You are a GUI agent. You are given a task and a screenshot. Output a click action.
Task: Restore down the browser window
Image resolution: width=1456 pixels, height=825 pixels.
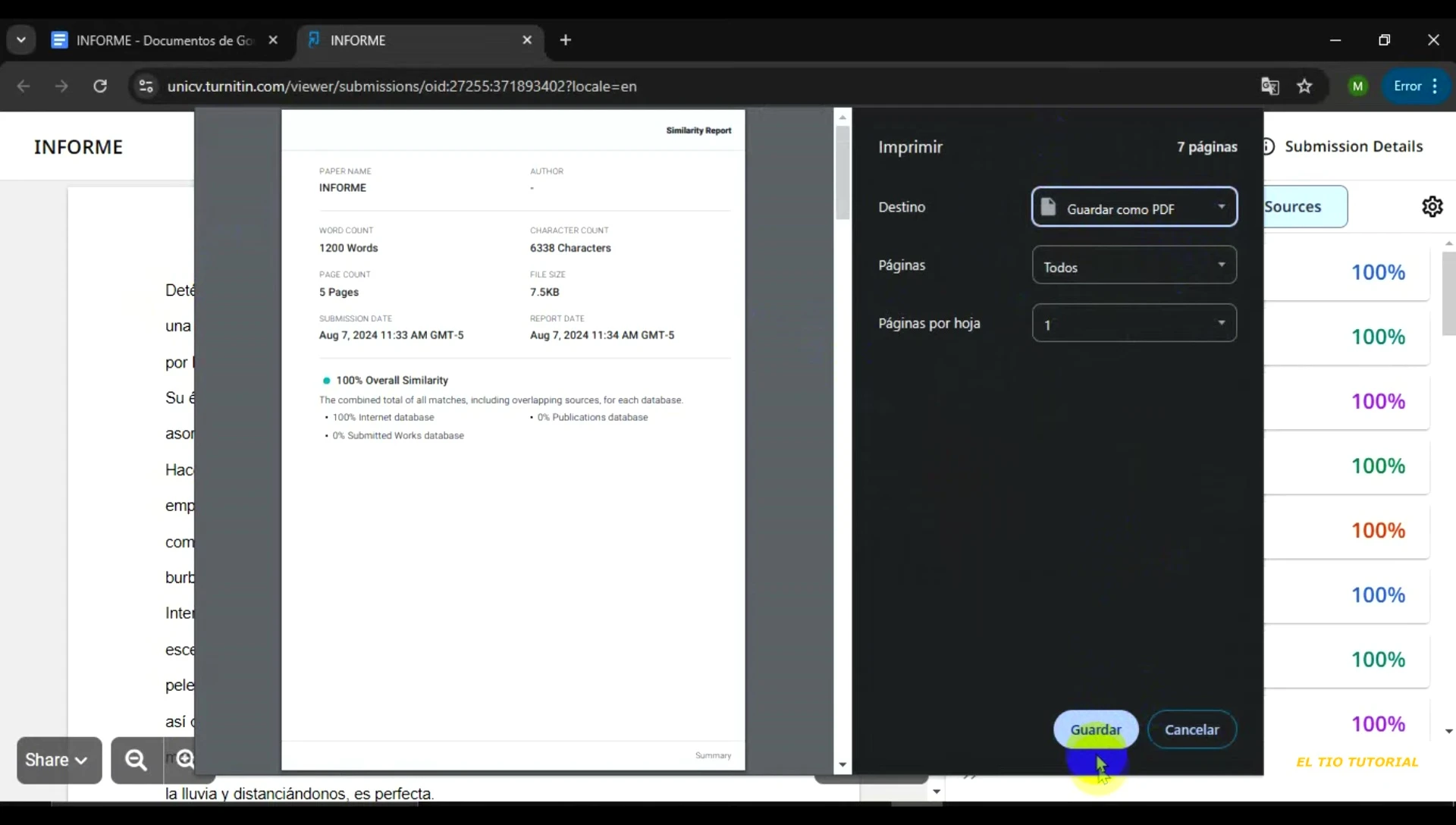click(1385, 40)
